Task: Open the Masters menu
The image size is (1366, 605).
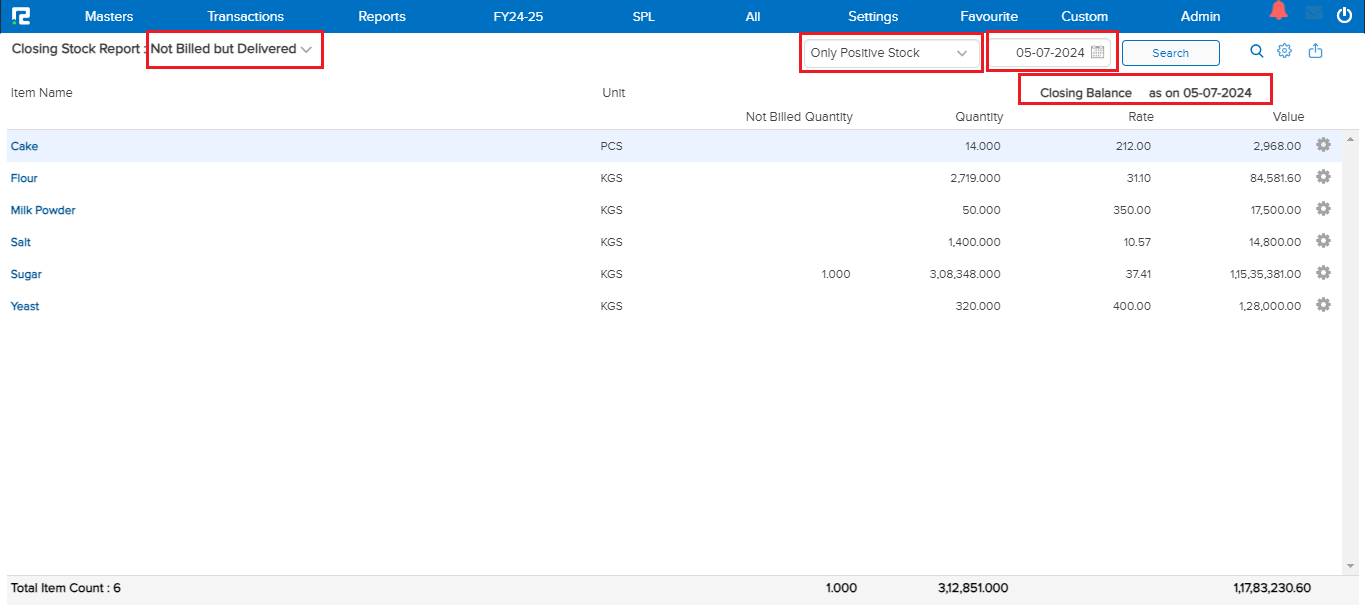Action: coord(109,16)
